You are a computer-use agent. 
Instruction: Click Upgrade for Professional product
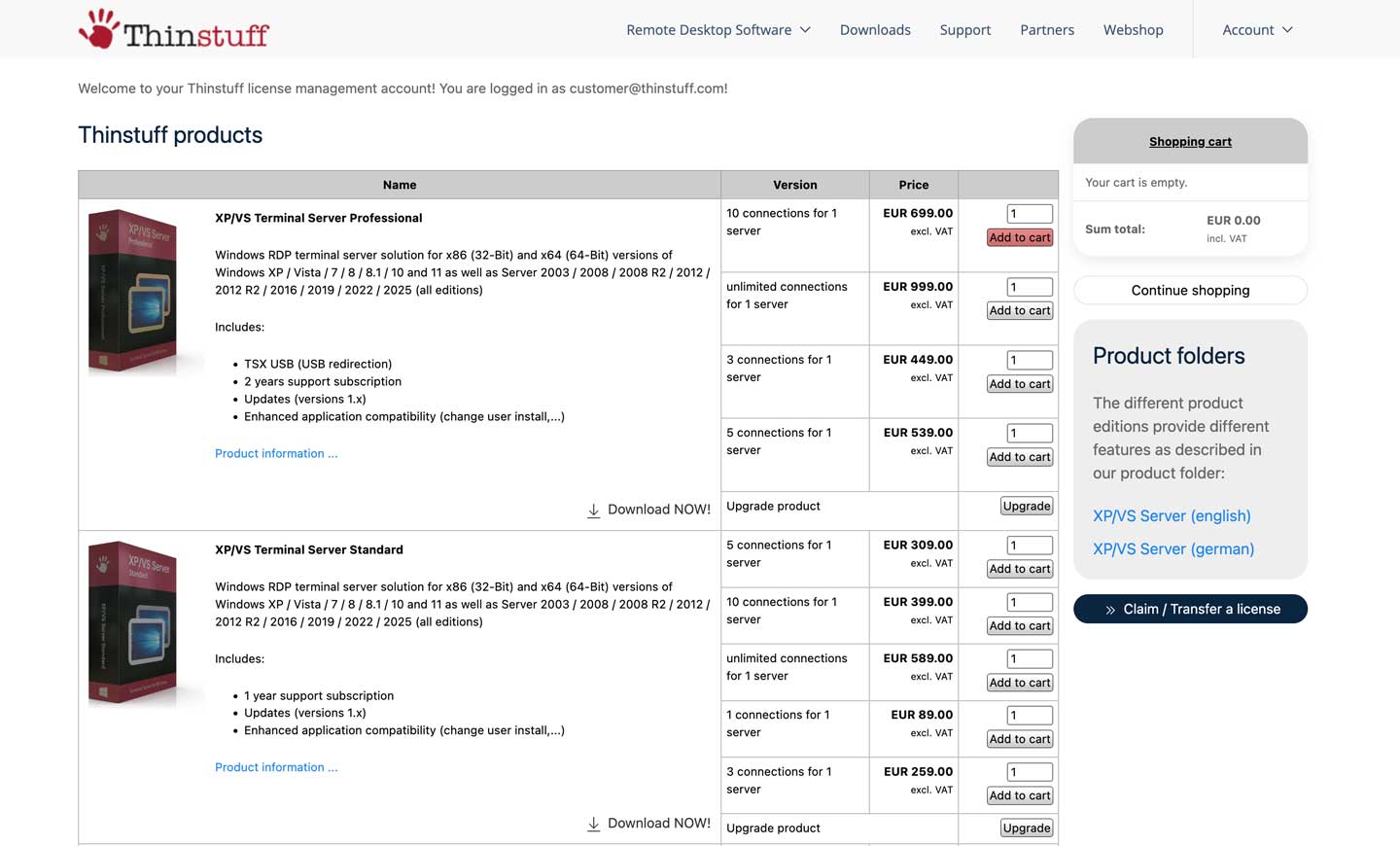click(1027, 507)
